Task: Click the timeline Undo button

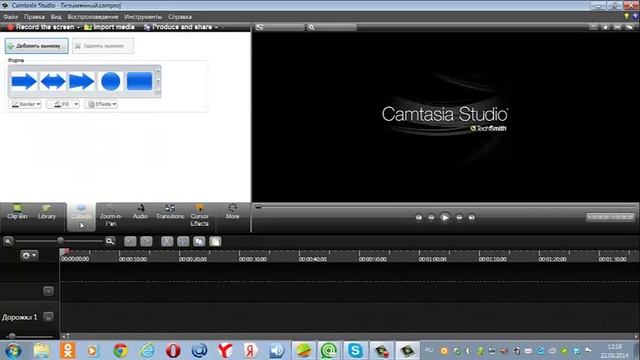Action: 130,241
